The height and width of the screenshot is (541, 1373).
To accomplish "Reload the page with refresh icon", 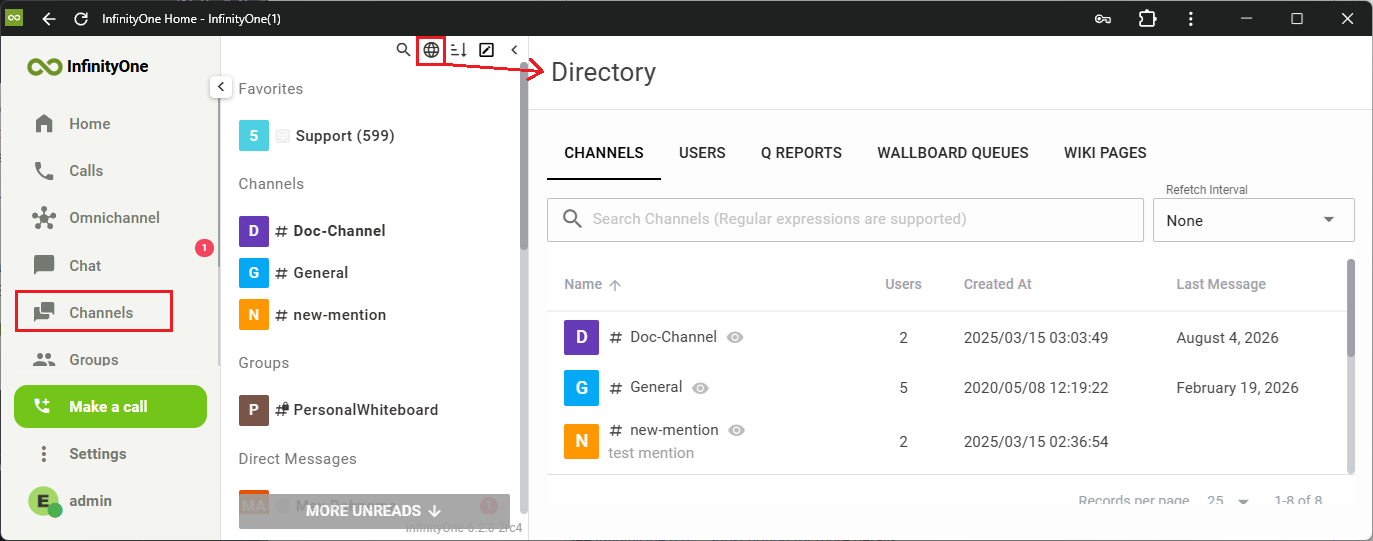I will point(81,19).
